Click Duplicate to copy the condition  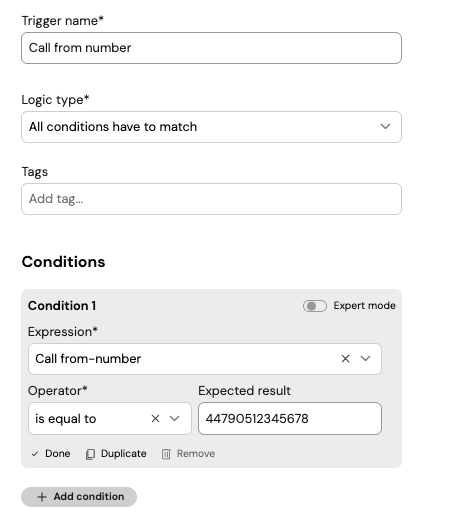116,454
